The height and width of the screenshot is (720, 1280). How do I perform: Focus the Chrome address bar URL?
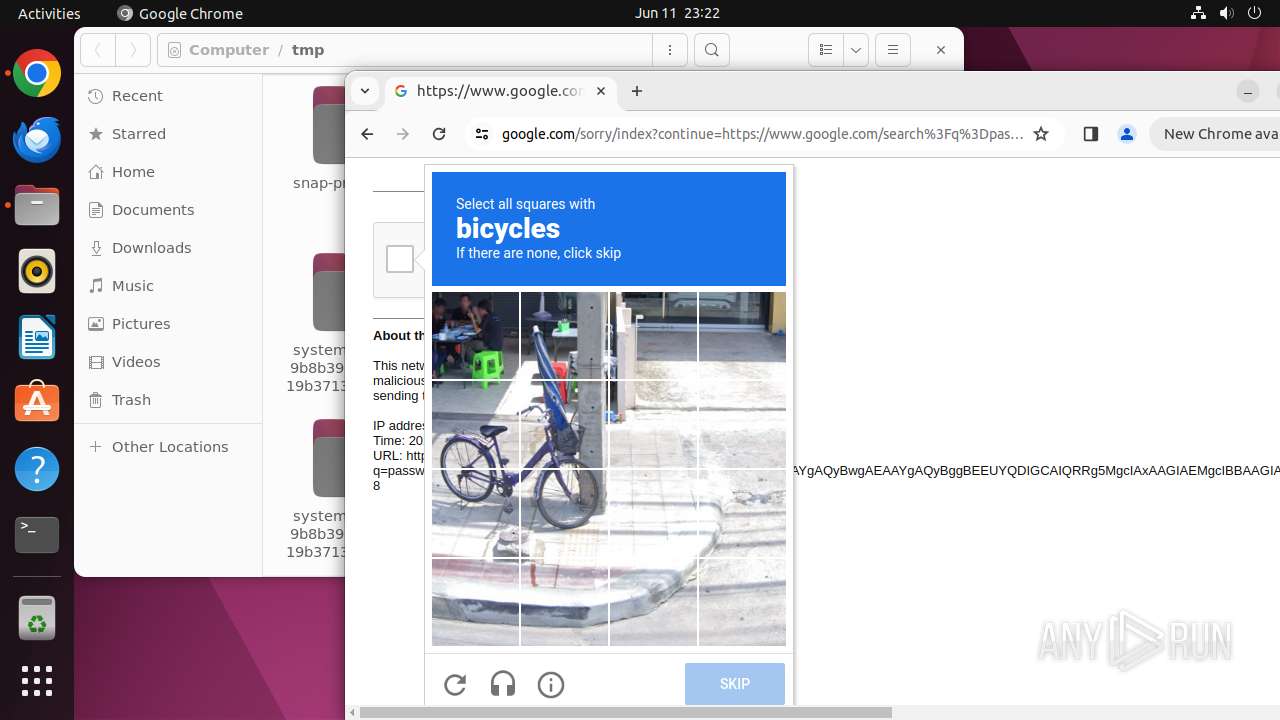coord(762,134)
